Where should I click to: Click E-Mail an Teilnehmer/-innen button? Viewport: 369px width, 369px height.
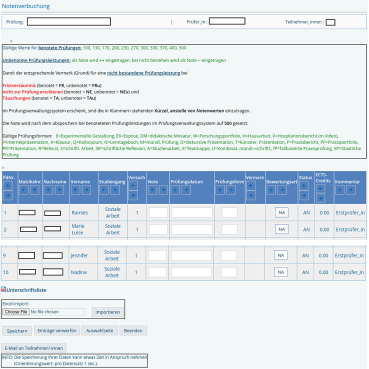click(34, 348)
